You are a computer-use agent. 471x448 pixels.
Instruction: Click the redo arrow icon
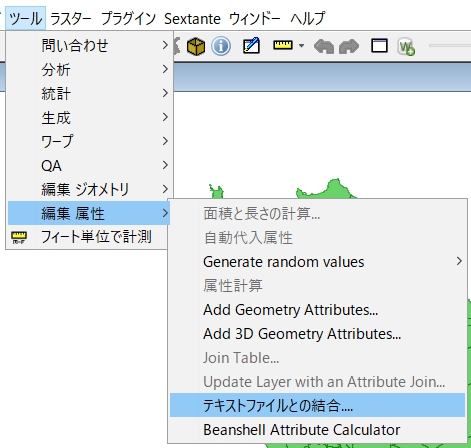pyautogui.click(x=349, y=46)
